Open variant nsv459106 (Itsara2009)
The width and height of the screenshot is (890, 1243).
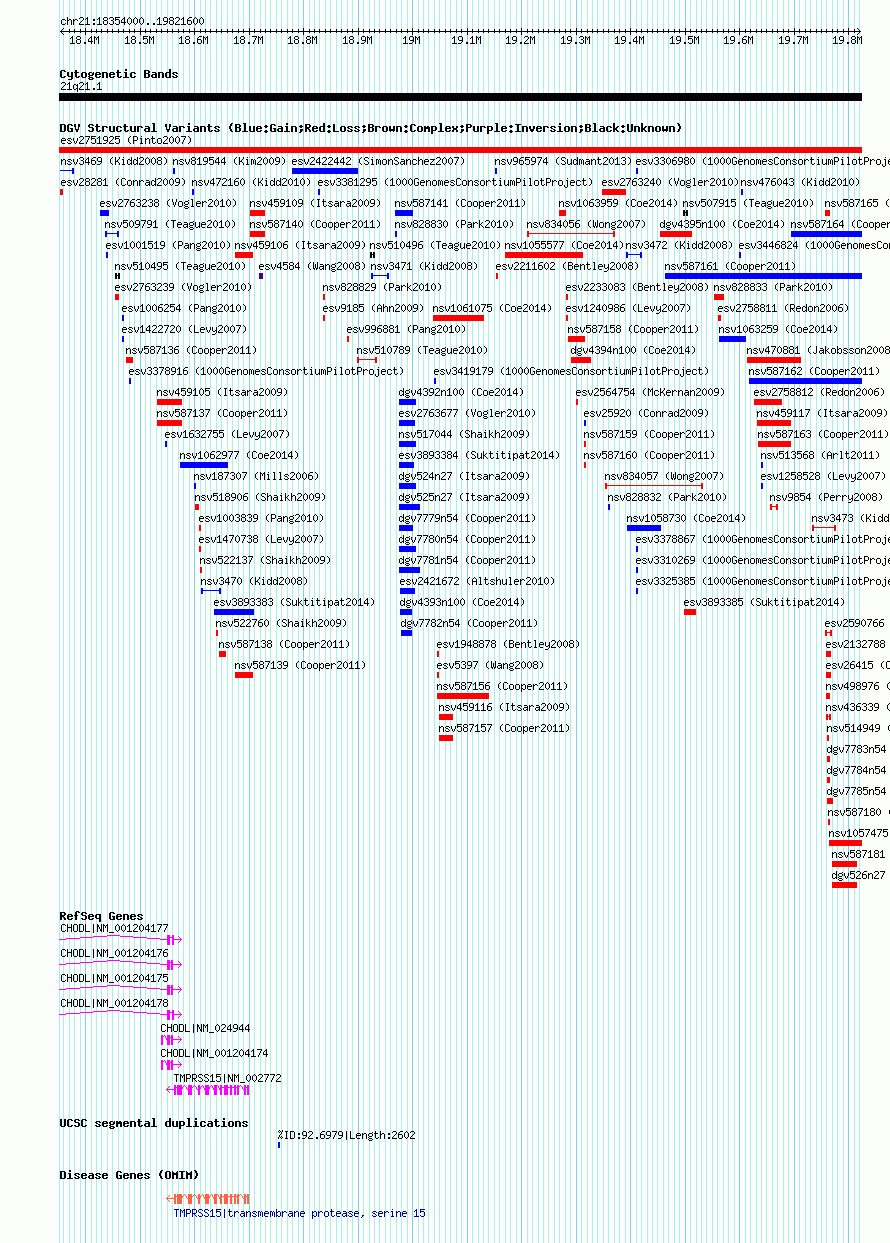coord(301,245)
